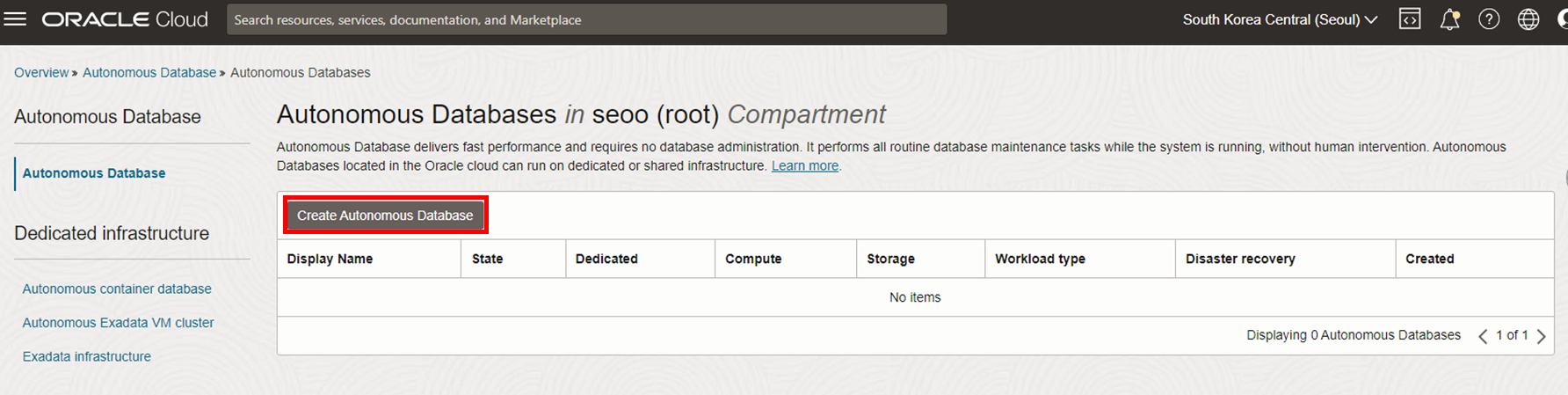Viewport: 1568px width, 395px height.
Task: Open the Cloud Shell developer tools icon
Action: tap(1410, 19)
